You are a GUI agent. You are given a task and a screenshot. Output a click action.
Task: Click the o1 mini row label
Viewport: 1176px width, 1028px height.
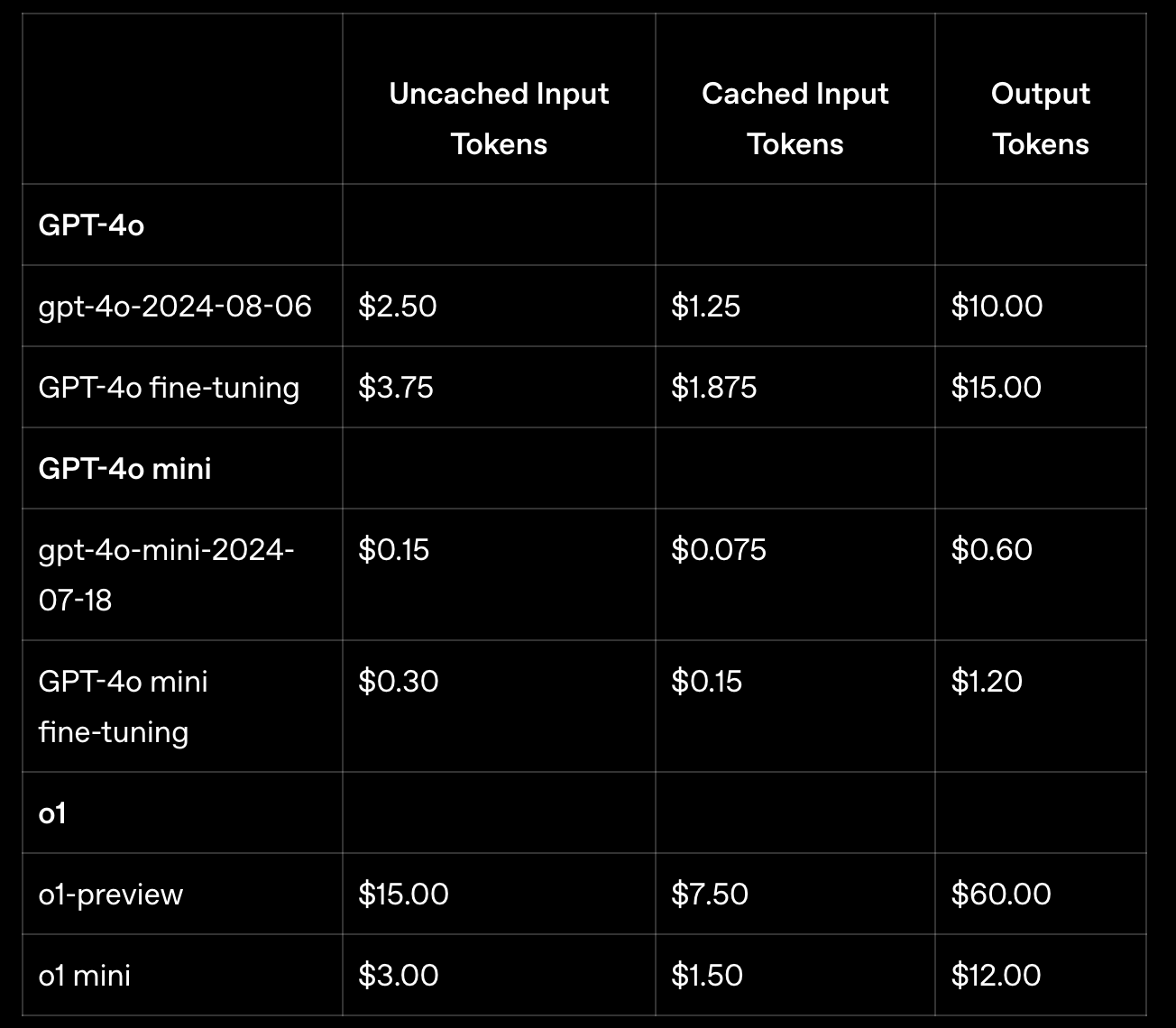click(x=85, y=976)
